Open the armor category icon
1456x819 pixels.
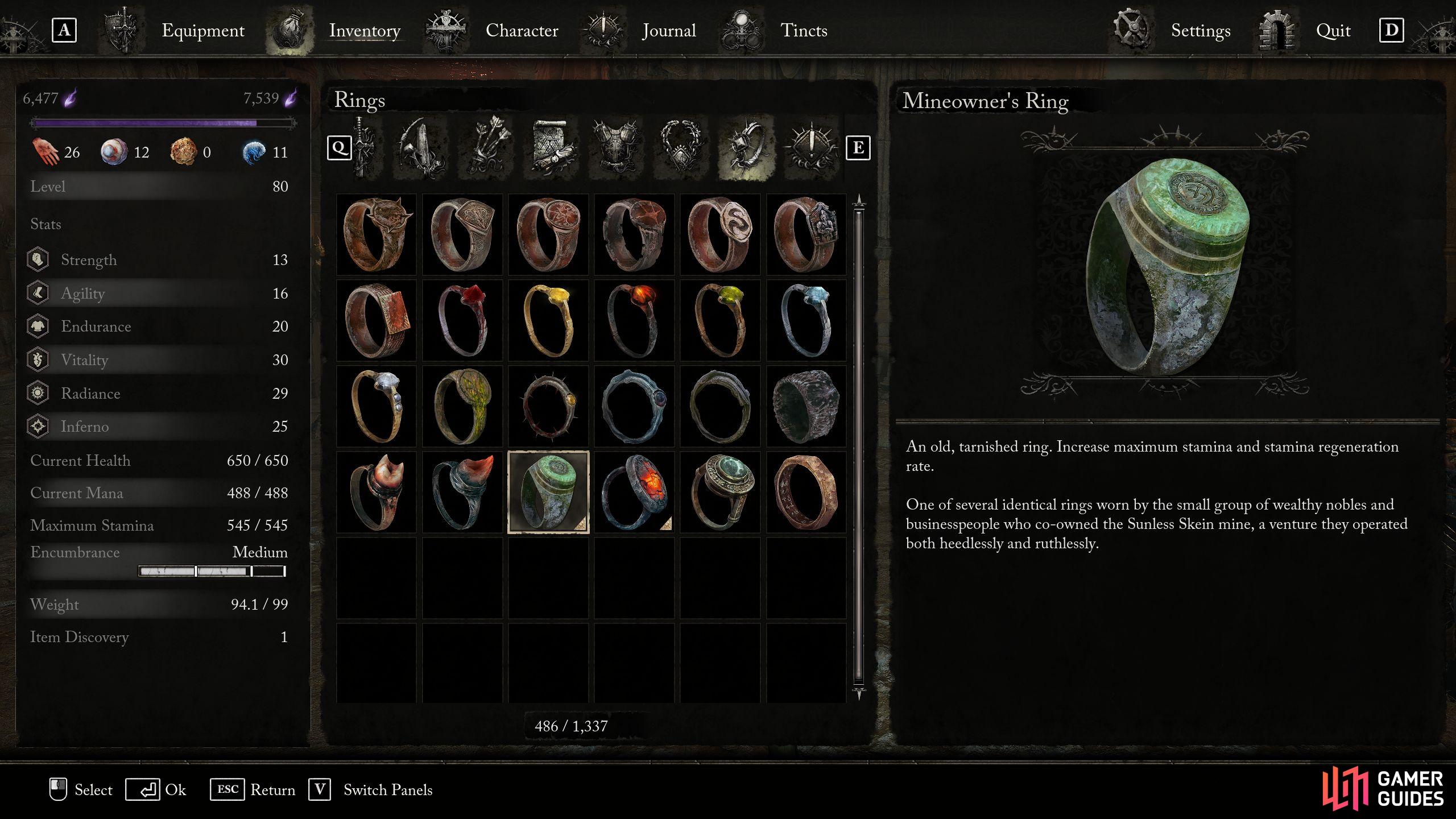tap(618, 148)
